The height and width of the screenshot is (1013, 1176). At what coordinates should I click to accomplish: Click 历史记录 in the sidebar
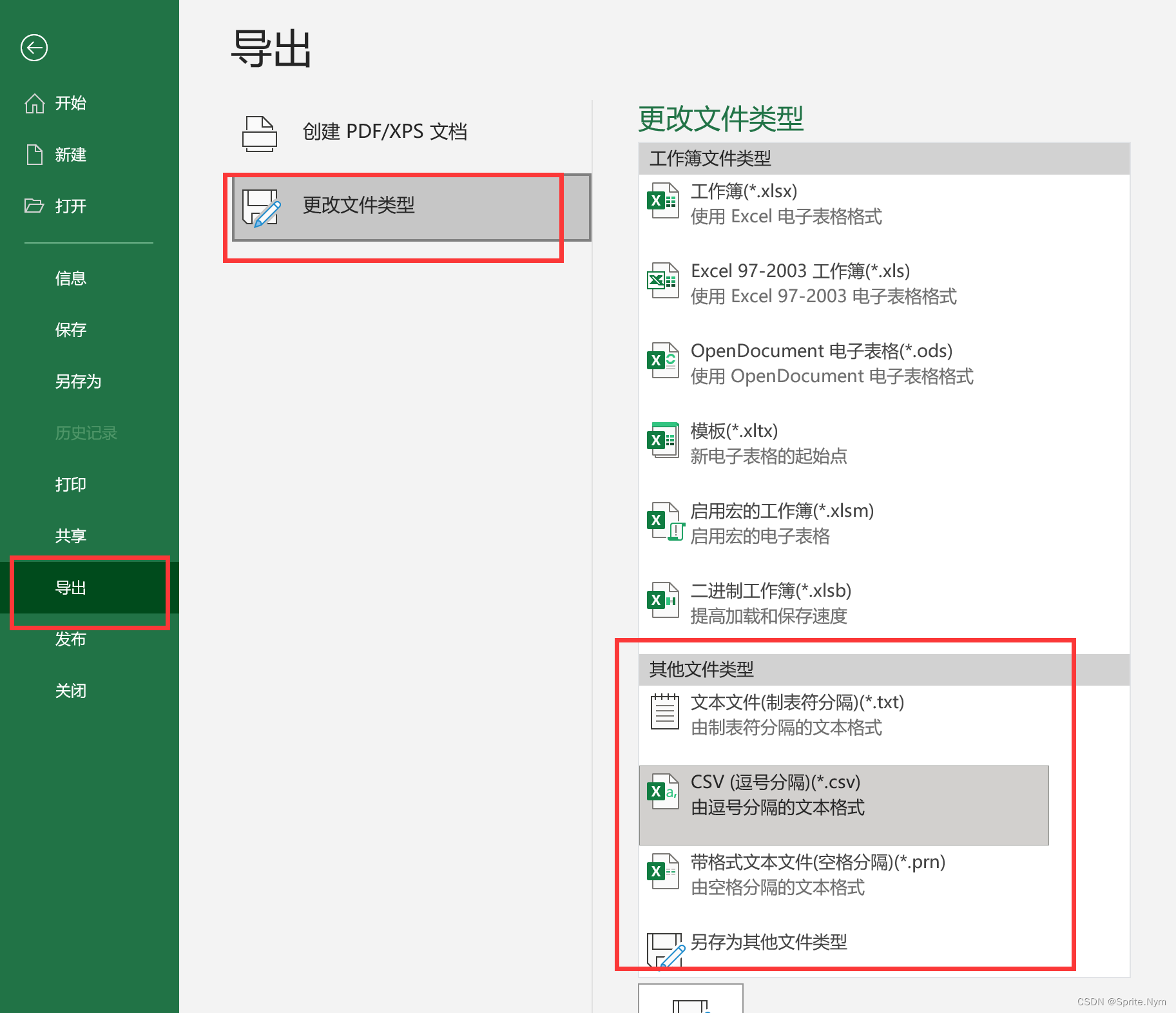click(x=90, y=433)
